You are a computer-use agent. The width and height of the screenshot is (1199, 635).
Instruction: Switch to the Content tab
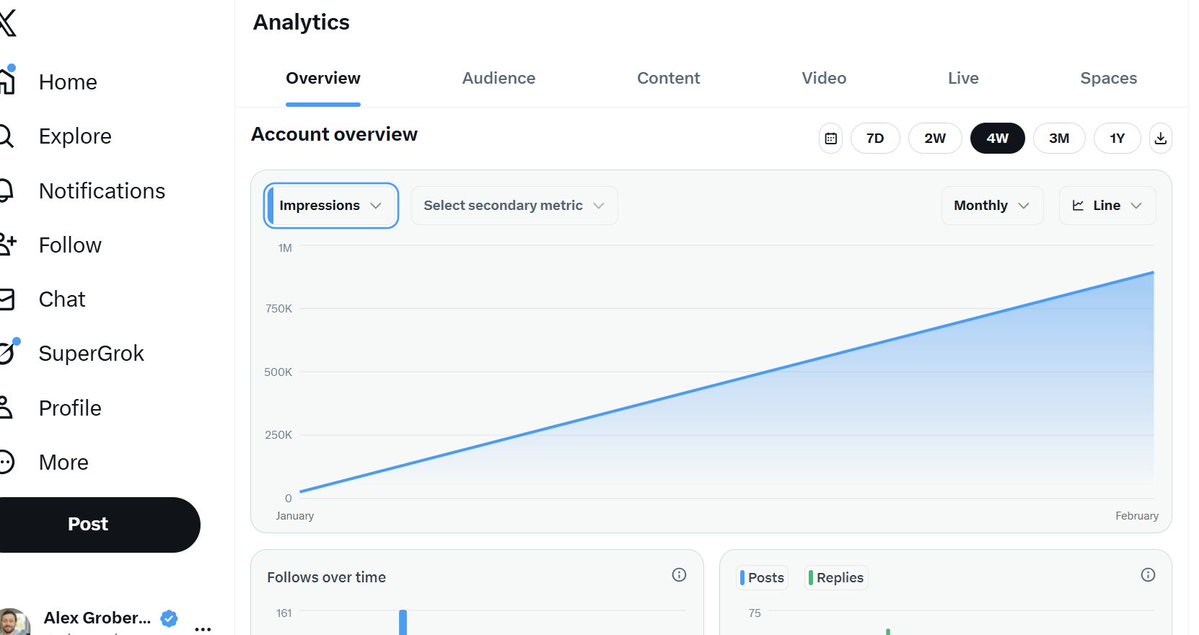click(668, 78)
